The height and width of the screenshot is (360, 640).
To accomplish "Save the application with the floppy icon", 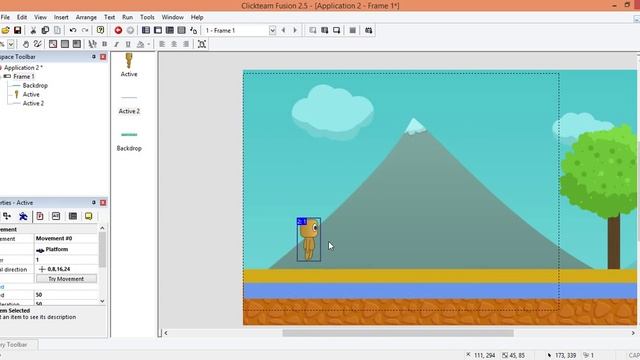I will (x=18, y=30).
